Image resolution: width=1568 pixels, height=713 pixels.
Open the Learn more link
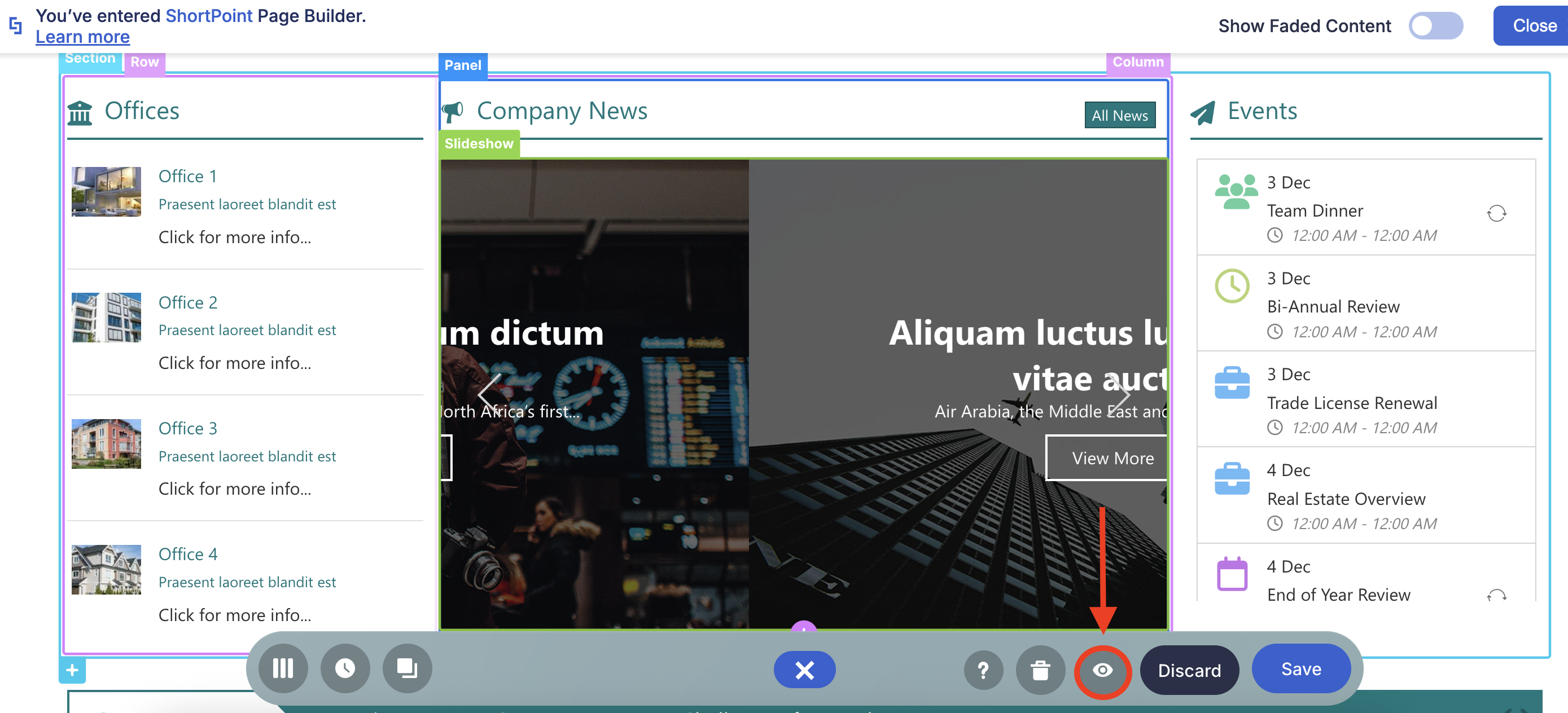[82, 37]
